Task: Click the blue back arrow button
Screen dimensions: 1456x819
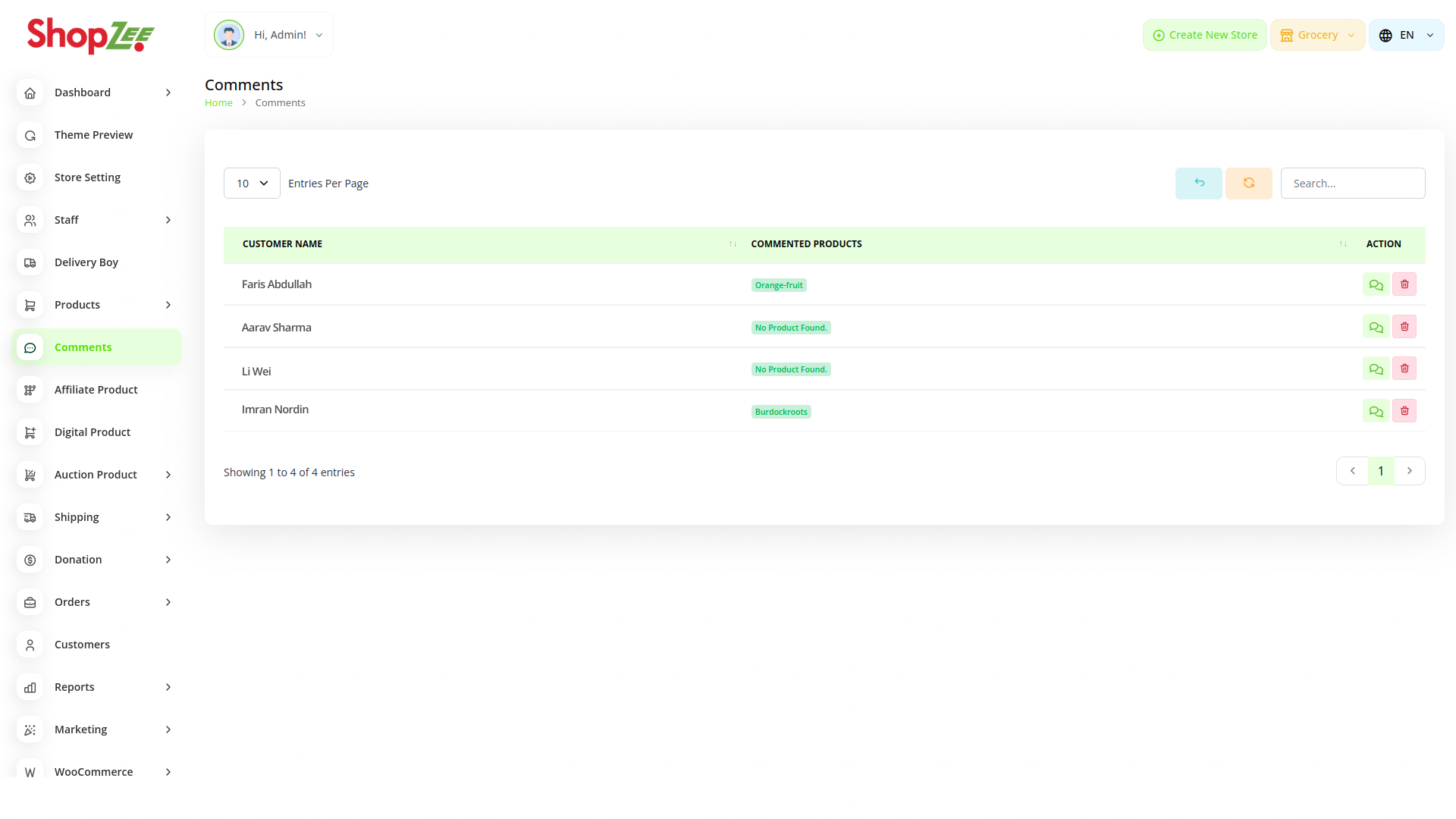Action: point(1198,184)
